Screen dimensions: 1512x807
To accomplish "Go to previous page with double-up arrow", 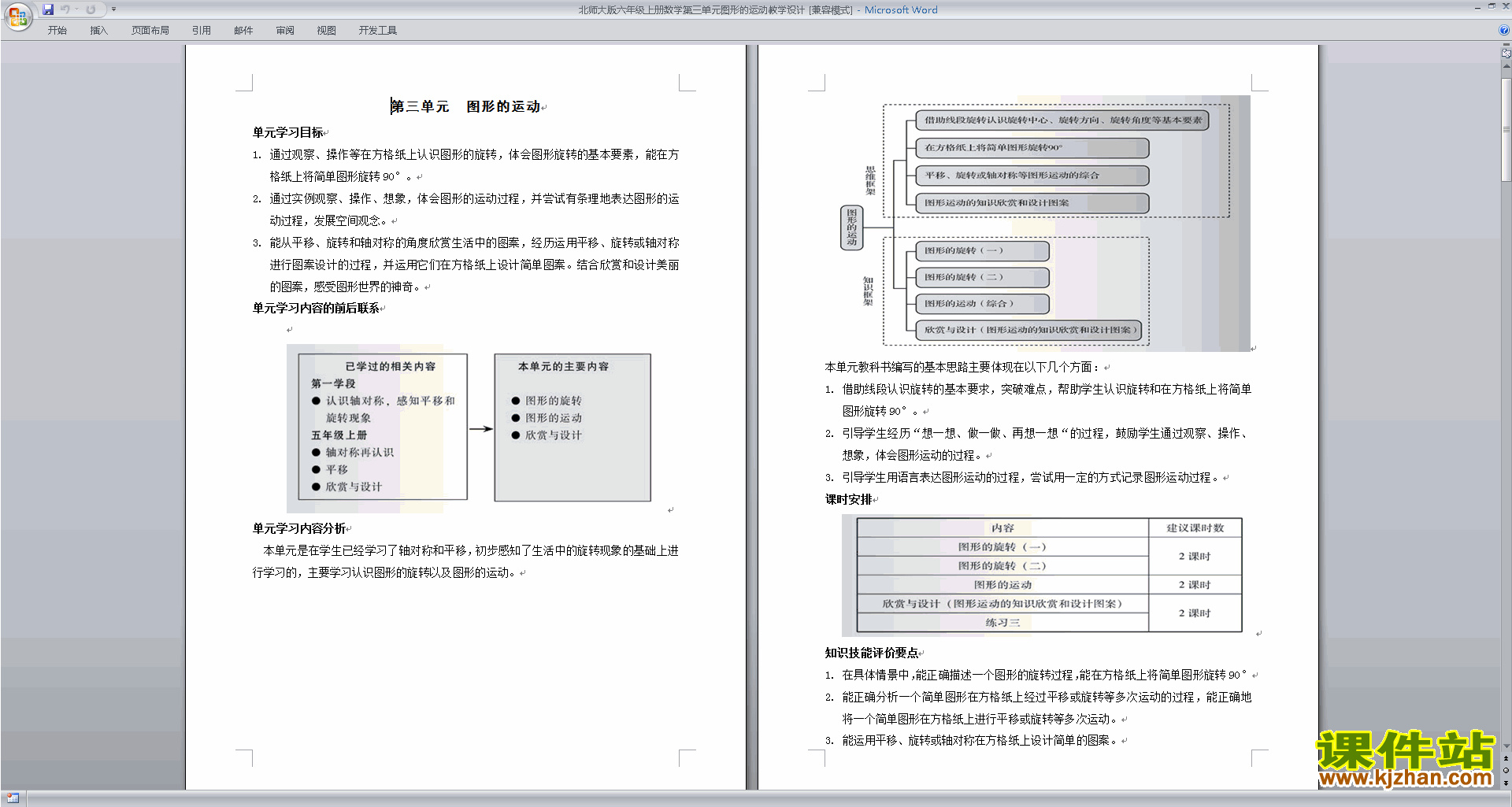I will point(1506,759).
